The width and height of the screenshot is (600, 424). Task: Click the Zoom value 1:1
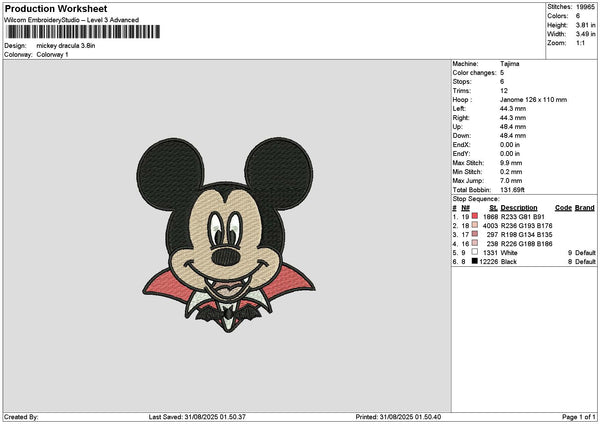coord(580,43)
